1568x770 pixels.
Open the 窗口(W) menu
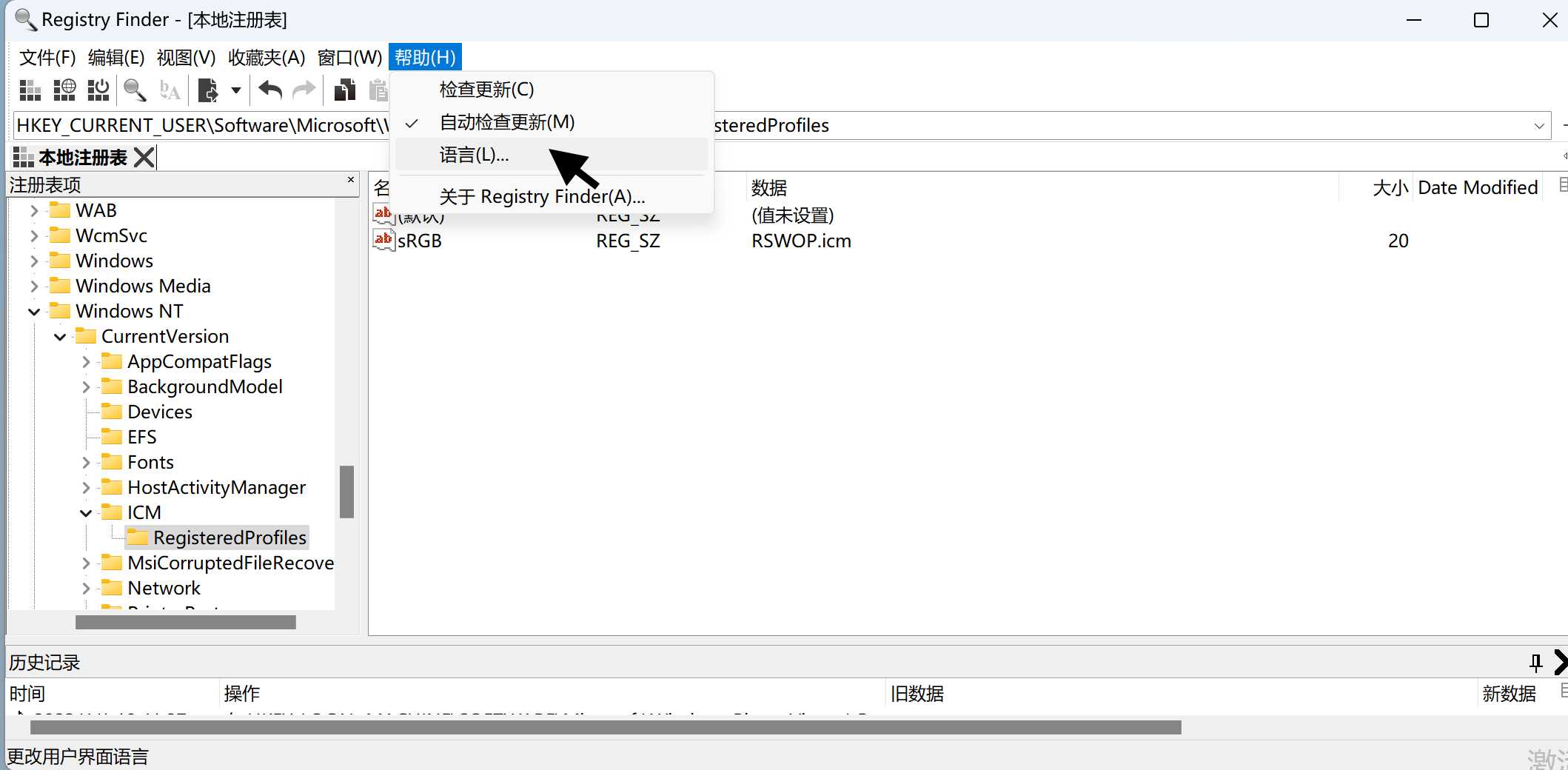[x=349, y=57]
